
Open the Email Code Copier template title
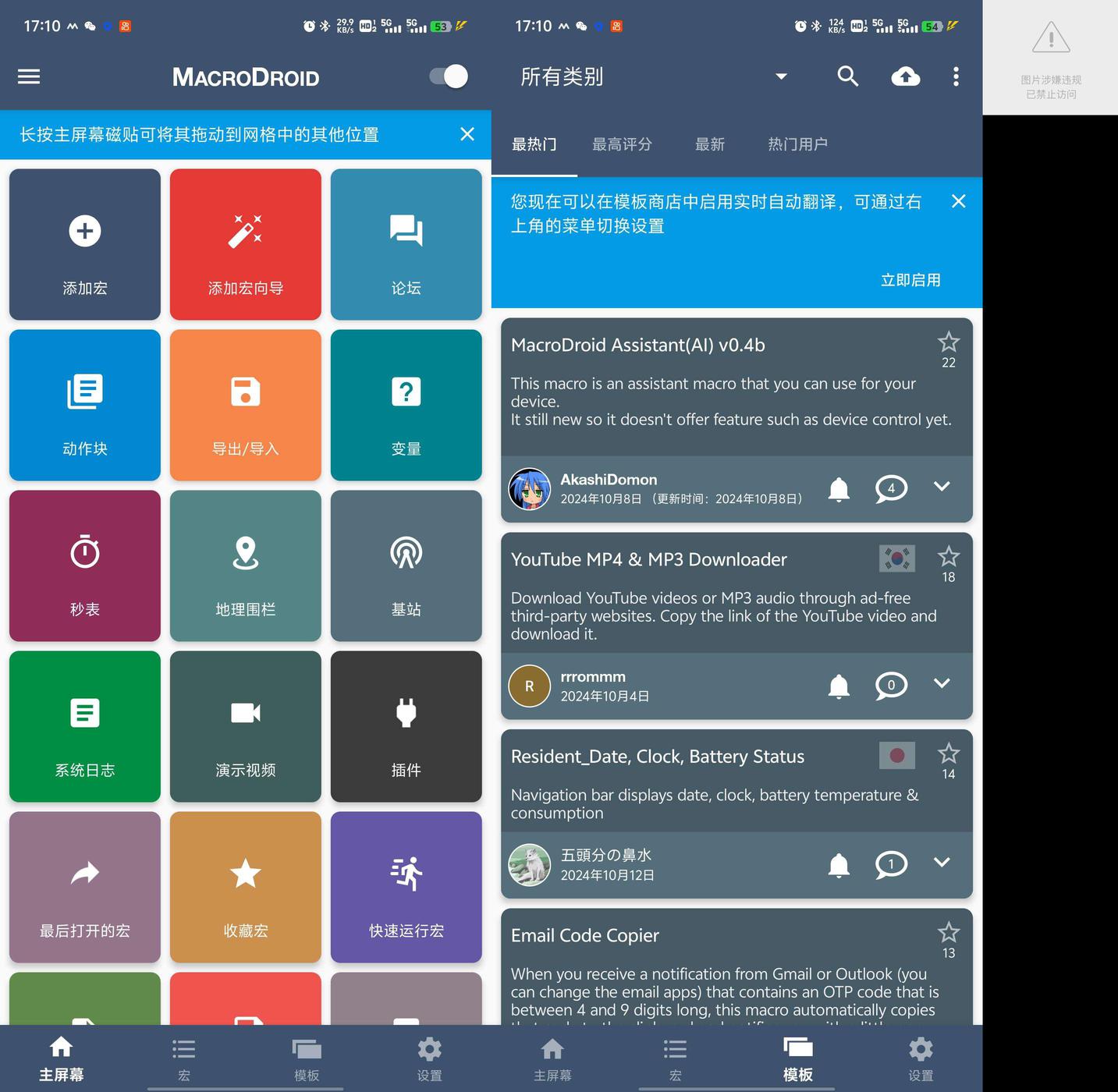585,935
